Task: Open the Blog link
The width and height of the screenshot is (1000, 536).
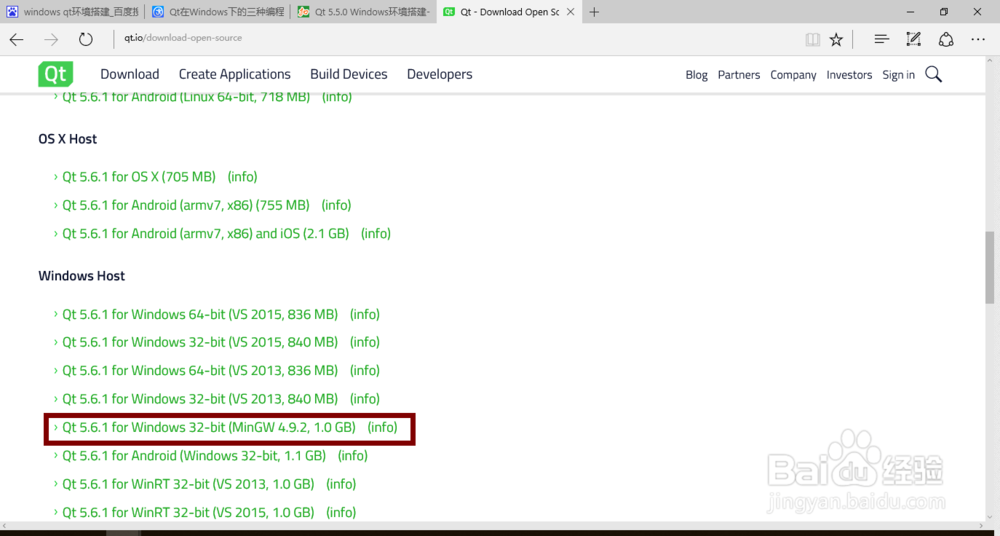Action: point(696,75)
